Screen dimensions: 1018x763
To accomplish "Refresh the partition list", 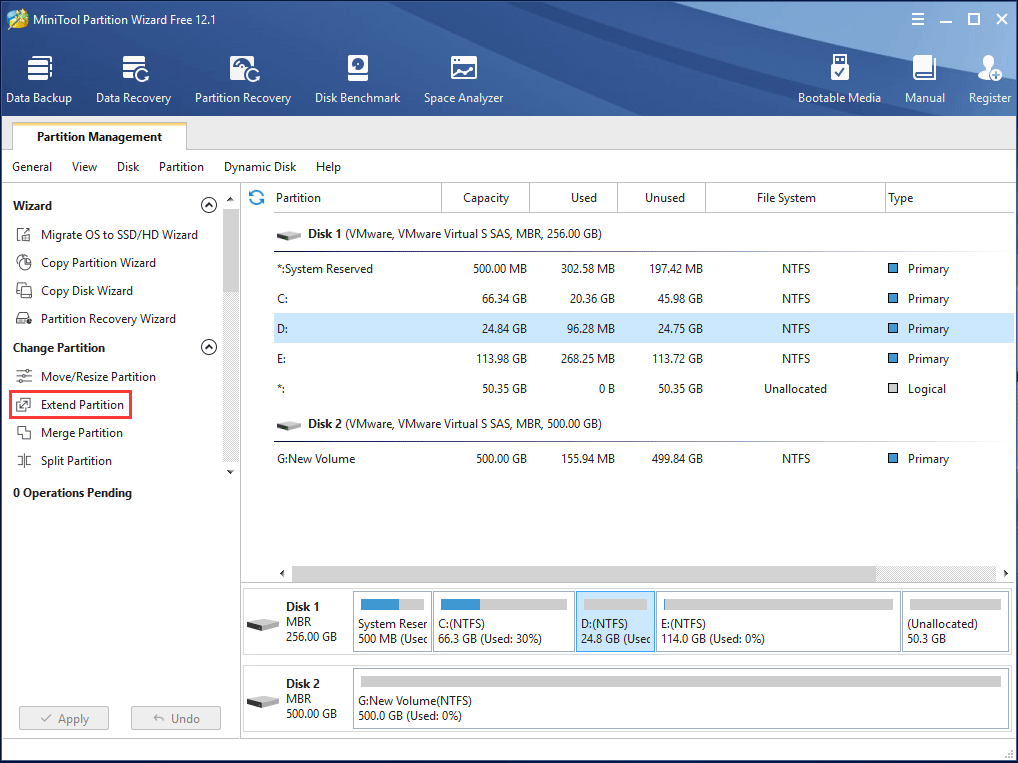I will [x=257, y=198].
